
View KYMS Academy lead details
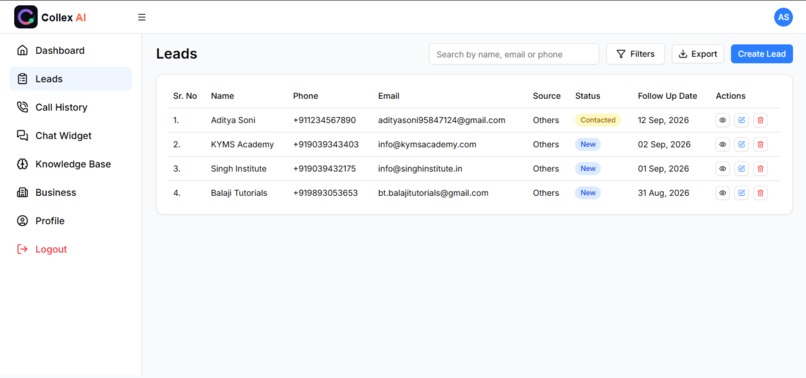click(722, 145)
